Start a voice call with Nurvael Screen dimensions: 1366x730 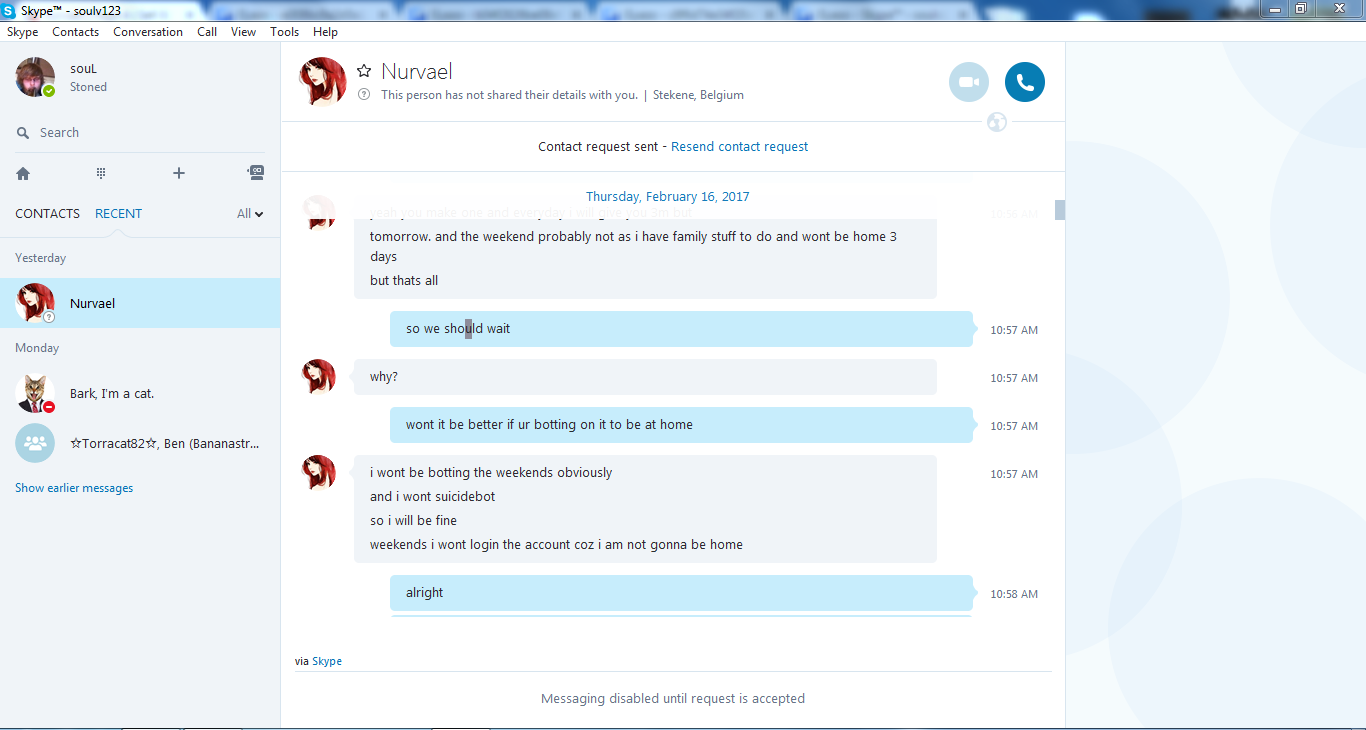pos(1024,82)
